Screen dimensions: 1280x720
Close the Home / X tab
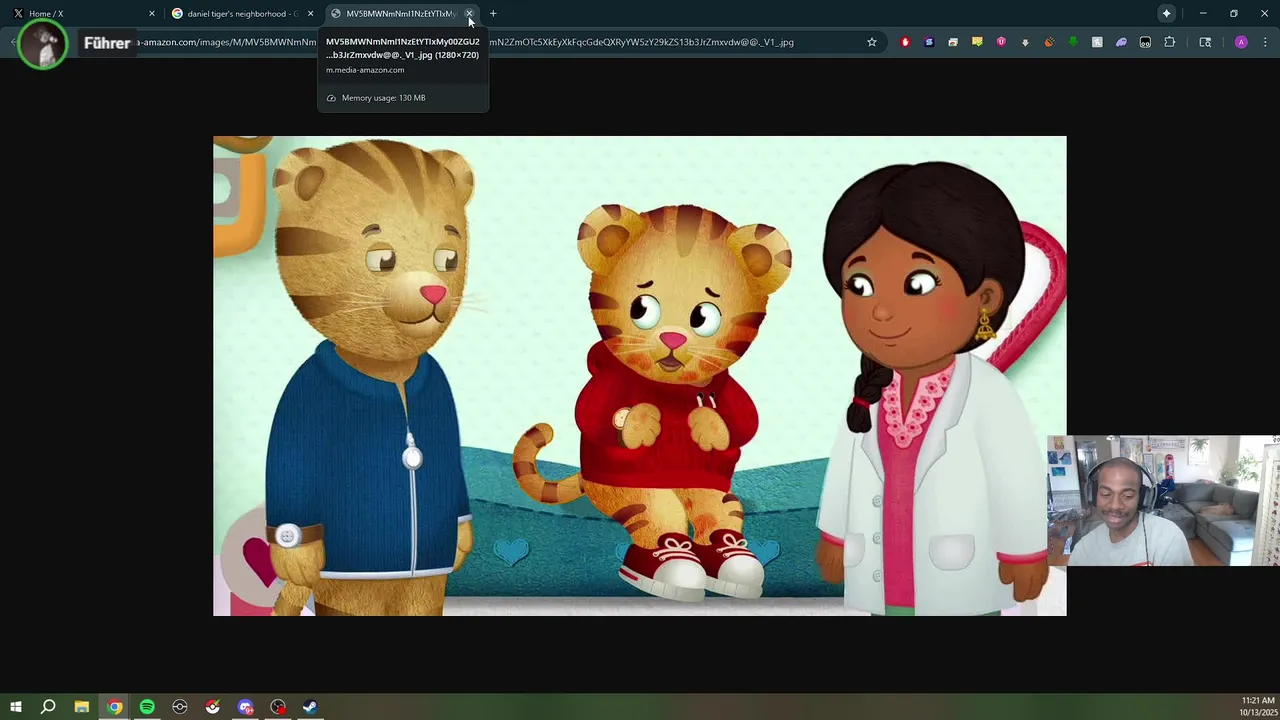pyautogui.click(x=152, y=14)
